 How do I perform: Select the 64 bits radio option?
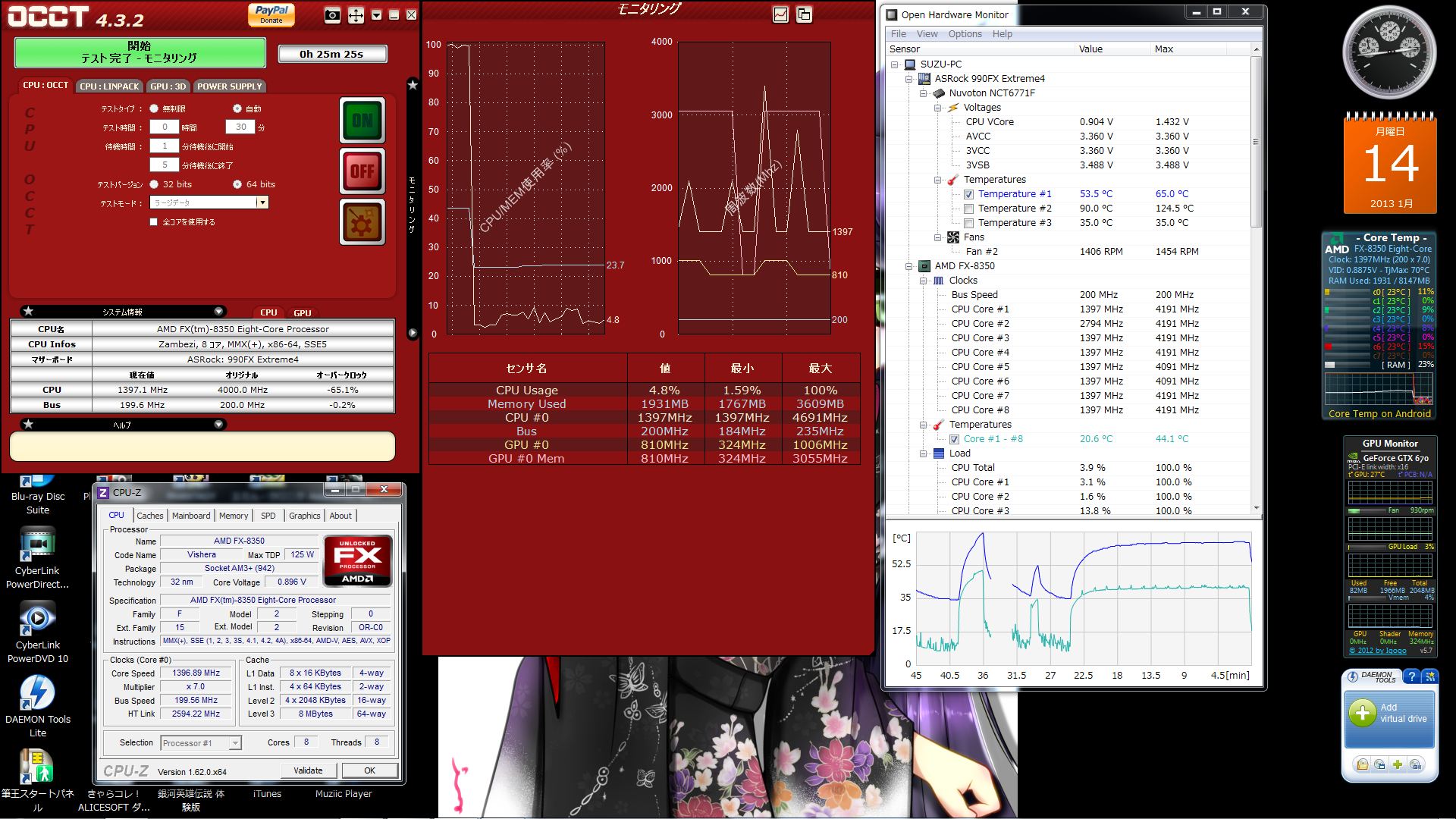coord(237,184)
